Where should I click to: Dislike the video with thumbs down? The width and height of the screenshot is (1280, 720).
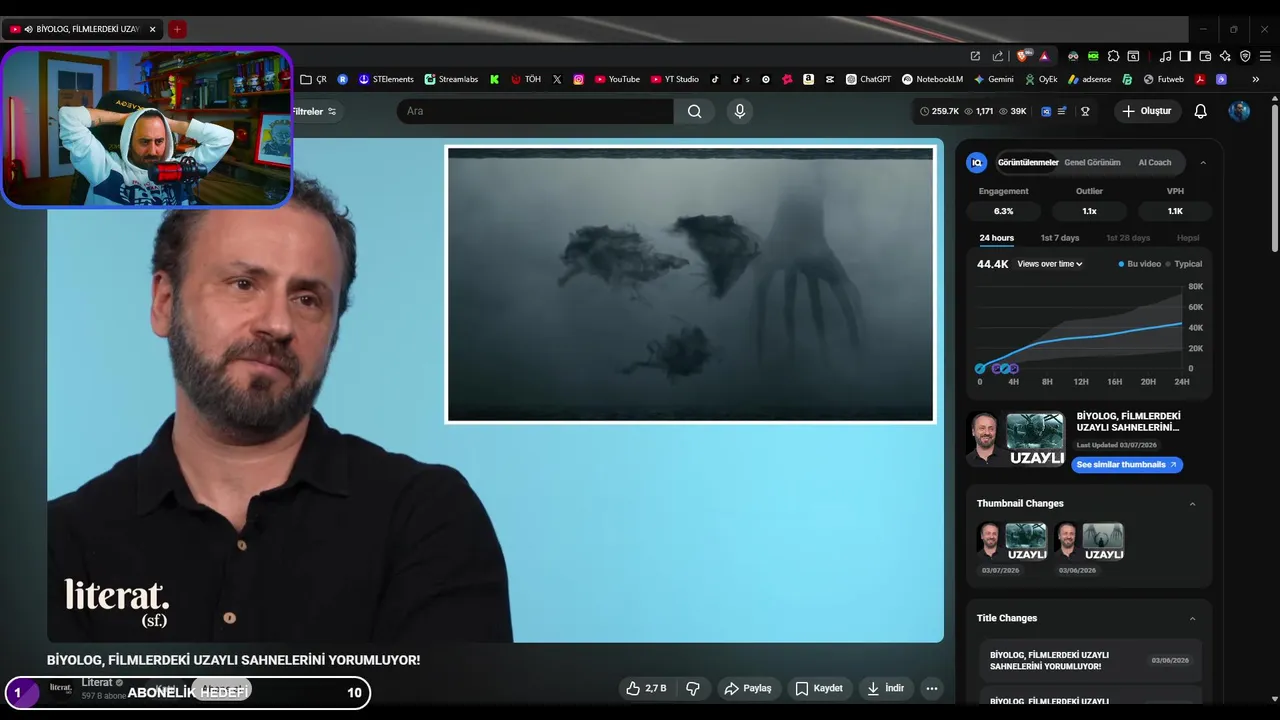point(692,688)
